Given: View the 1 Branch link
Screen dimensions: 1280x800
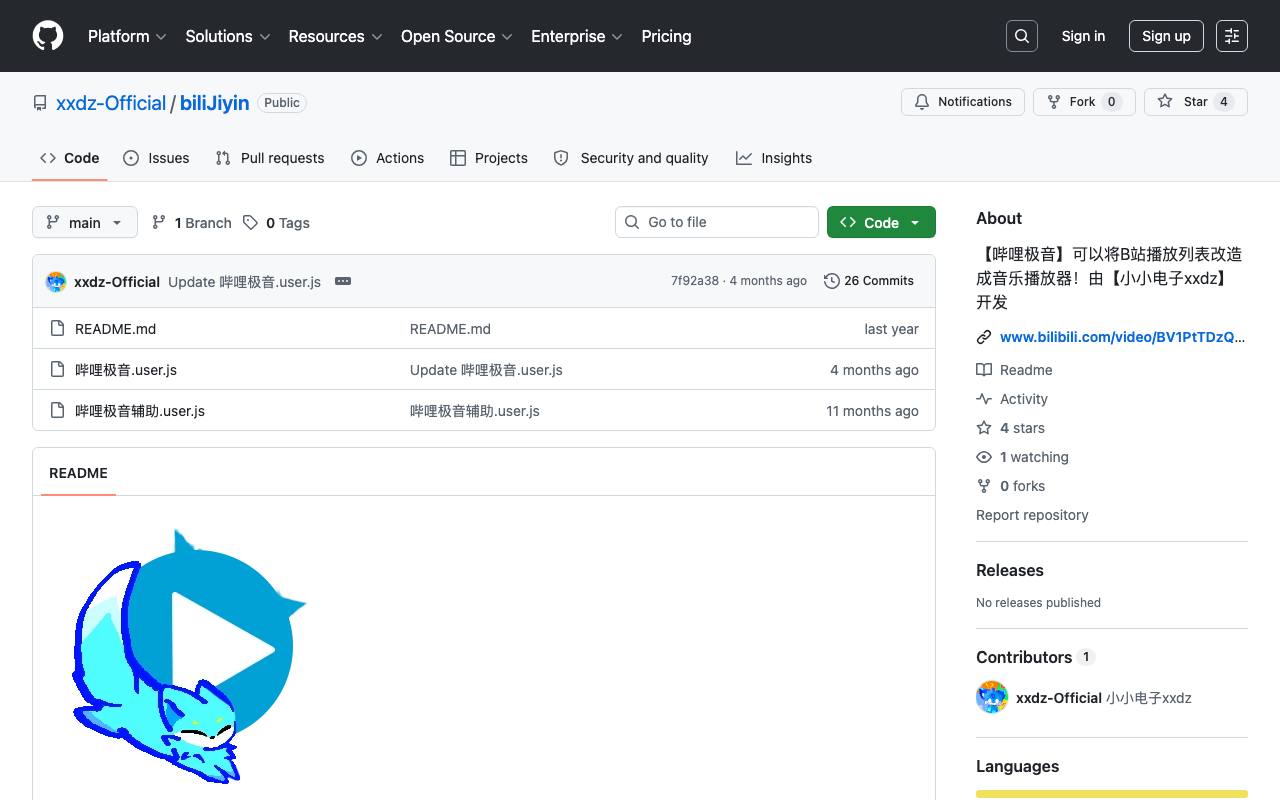Looking at the screenshot, I should pos(191,222).
